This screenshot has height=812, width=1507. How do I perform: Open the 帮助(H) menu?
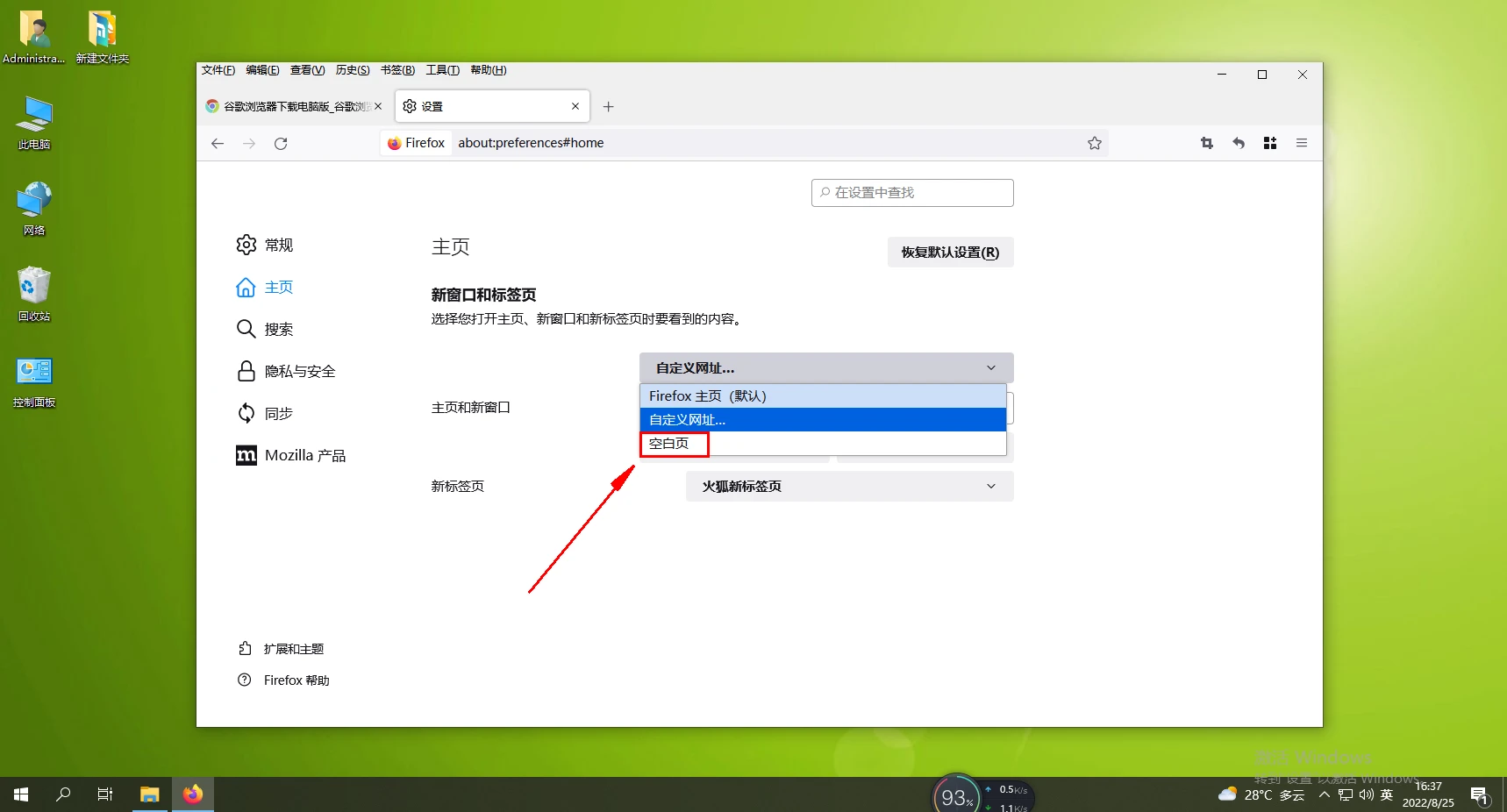pyautogui.click(x=489, y=70)
